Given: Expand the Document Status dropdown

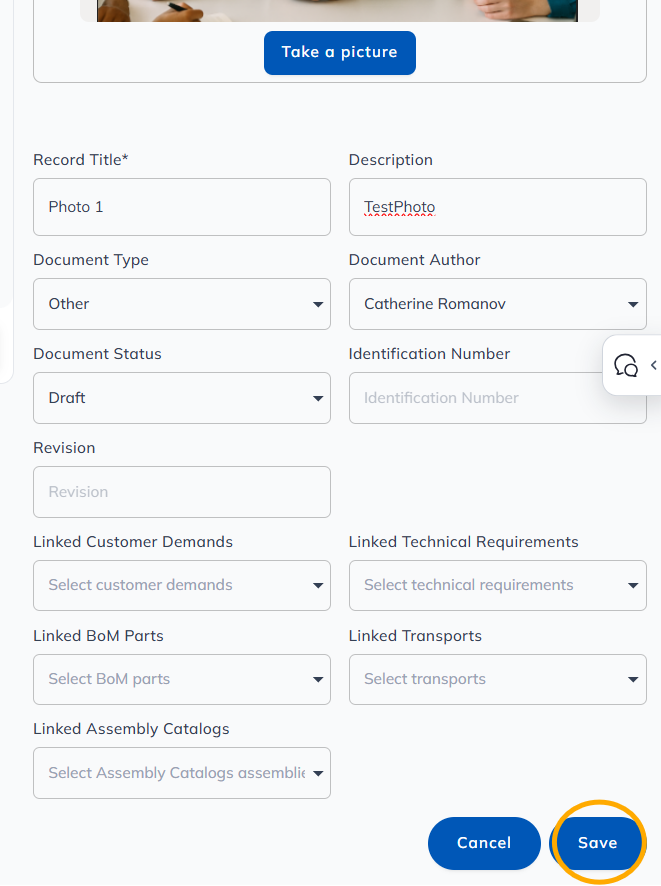Looking at the screenshot, I should pyautogui.click(x=182, y=398).
